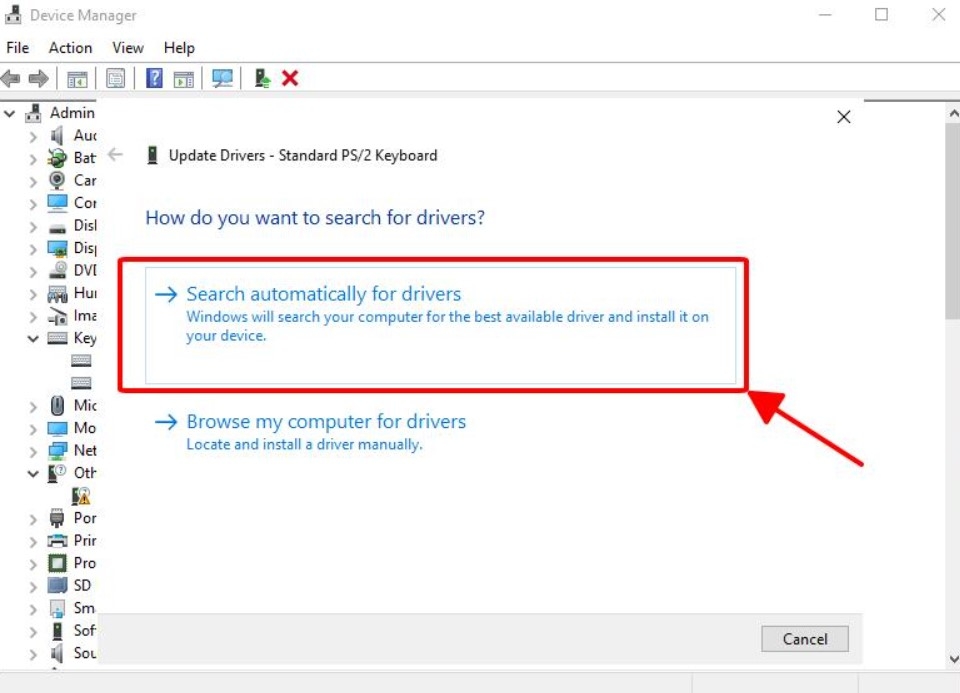
Task: Expand the Batteries category chevron
Action: (x=33, y=159)
